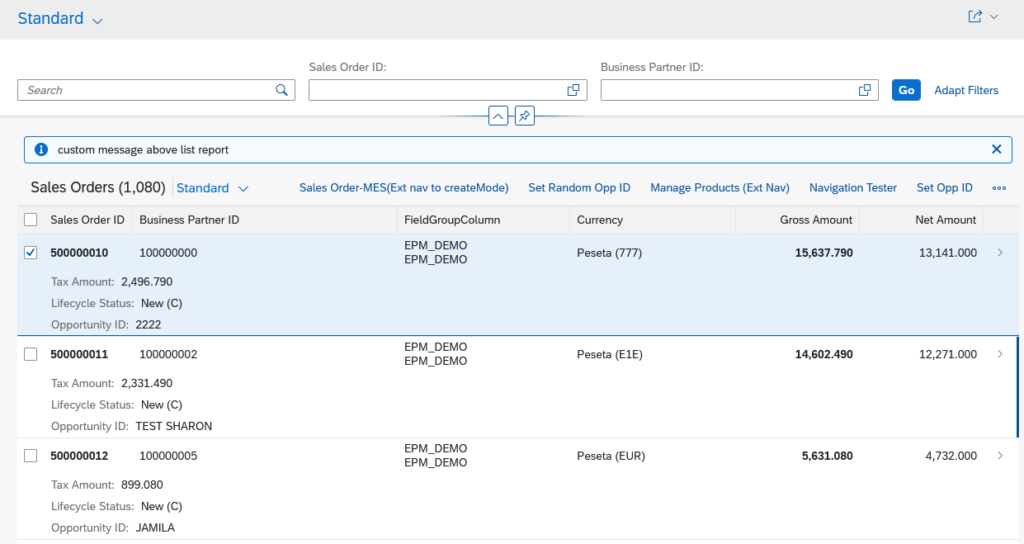Open the table's Standard view dropdown
This screenshot has height=544, width=1024.
(243, 188)
